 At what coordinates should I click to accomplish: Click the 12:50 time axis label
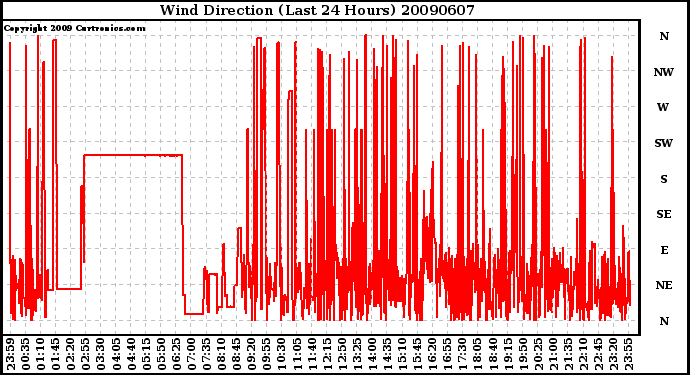coord(341,354)
